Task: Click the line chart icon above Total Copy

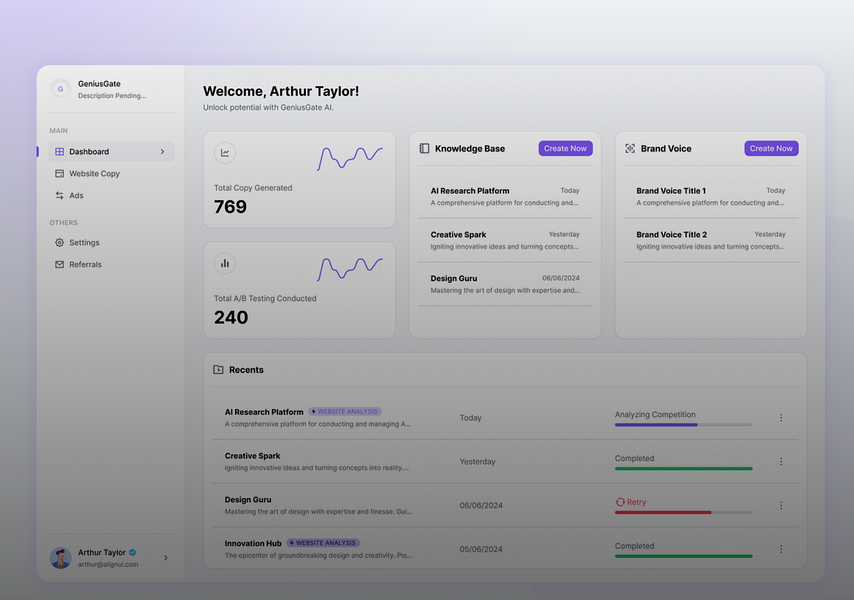Action: click(x=225, y=153)
